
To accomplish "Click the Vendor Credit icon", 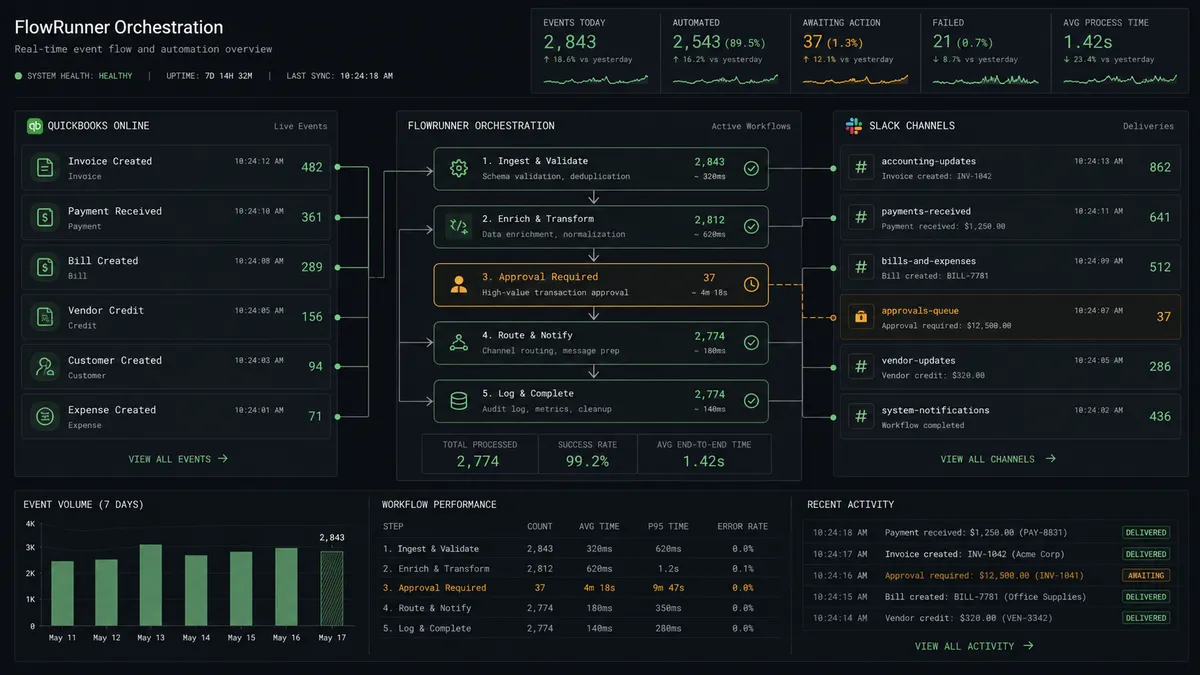I will (x=45, y=316).
